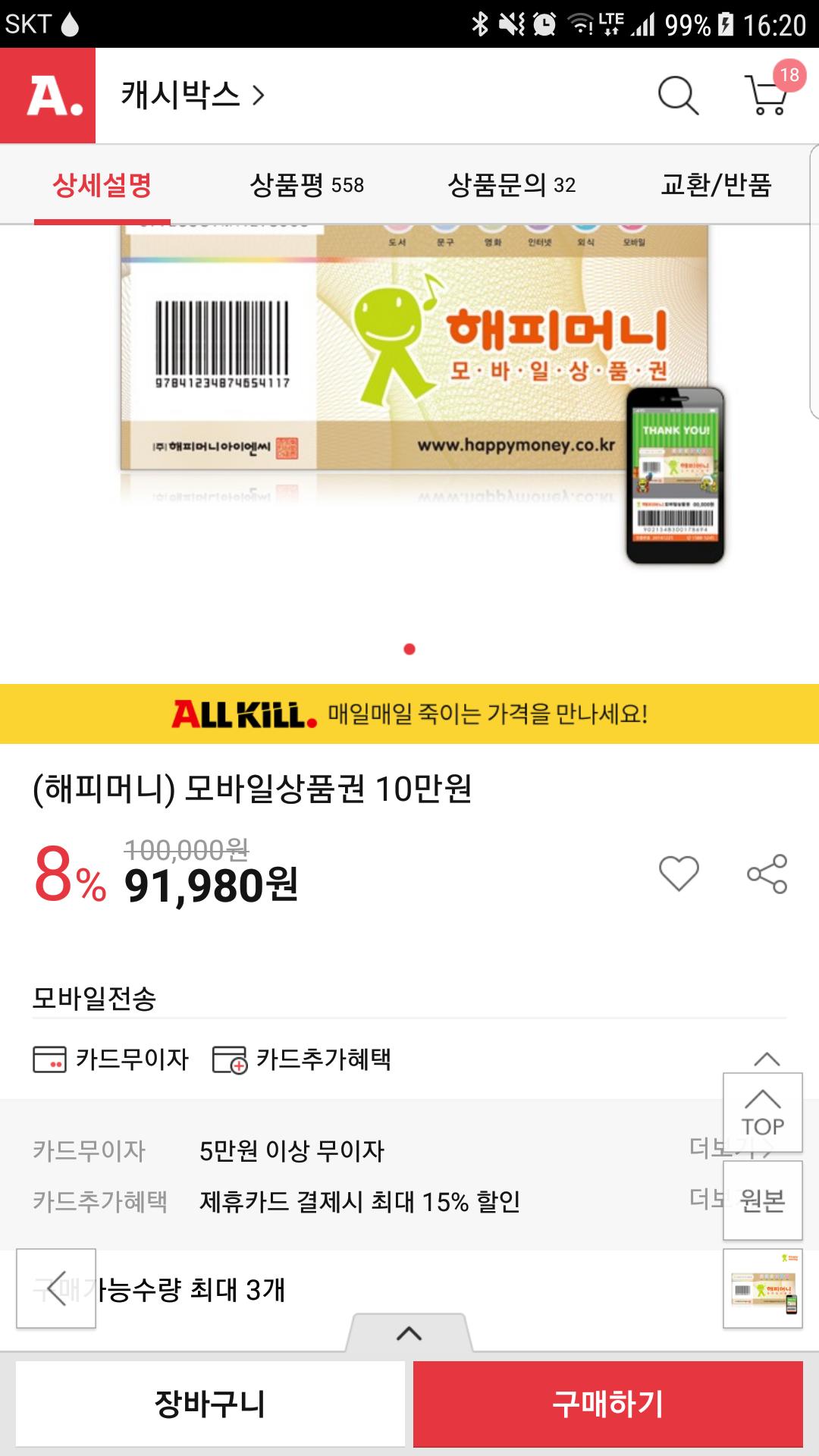Screen dimensions: 819x1456
Task: Add item with 장바구니 button
Action: [210, 1404]
